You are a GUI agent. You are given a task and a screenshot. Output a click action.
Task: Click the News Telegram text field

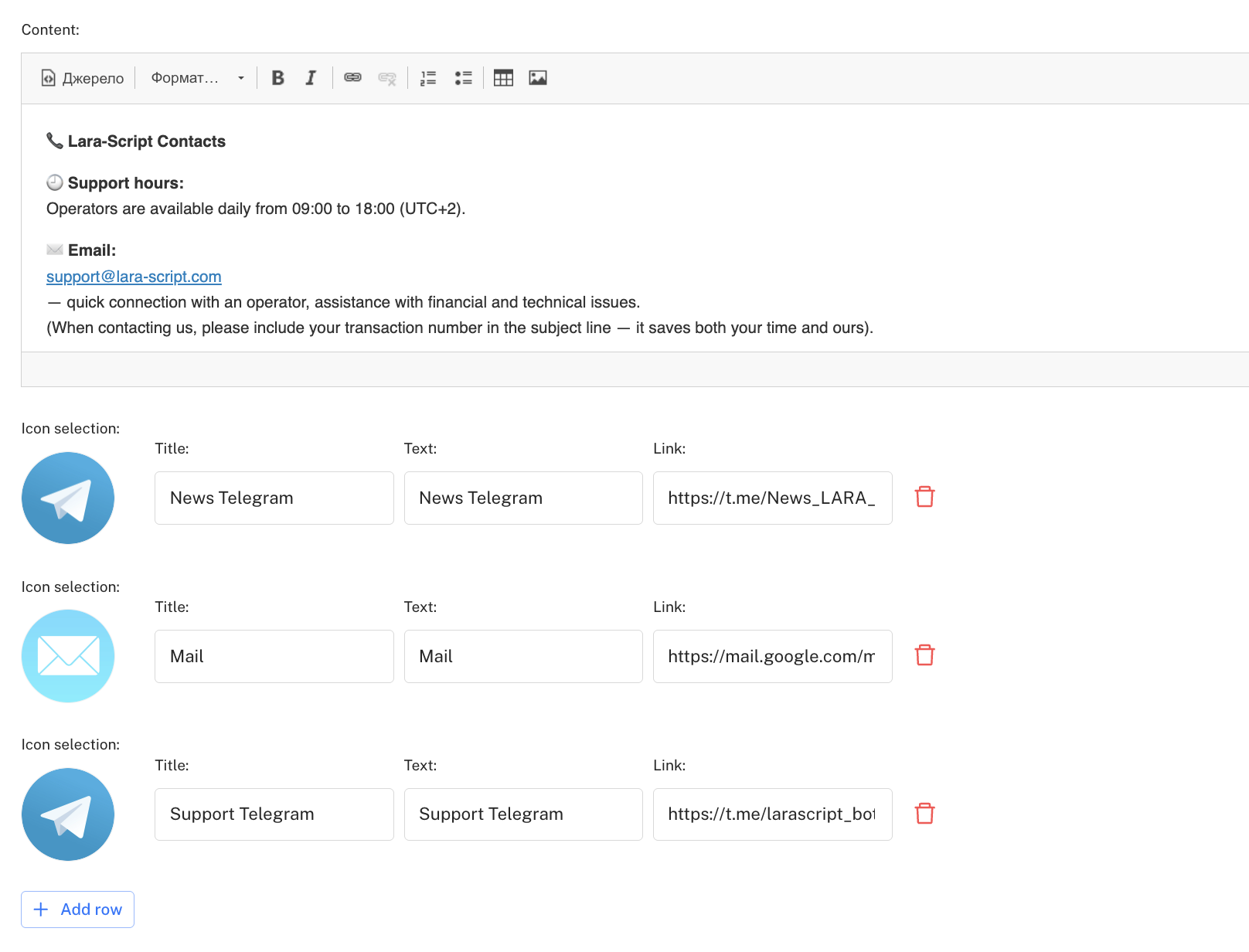[523, 498]
